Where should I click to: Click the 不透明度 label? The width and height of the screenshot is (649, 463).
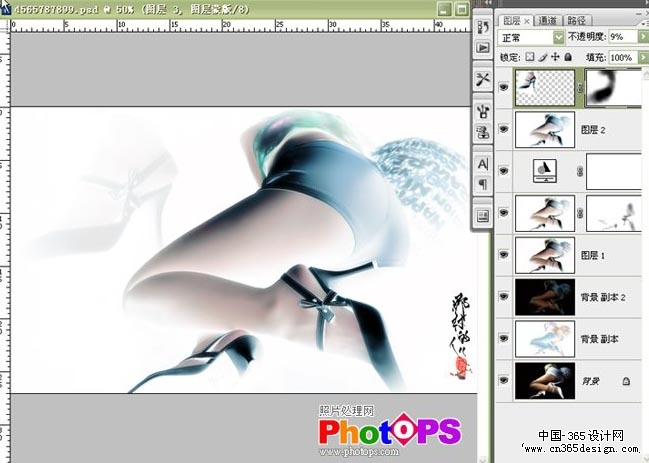[587, 37]
